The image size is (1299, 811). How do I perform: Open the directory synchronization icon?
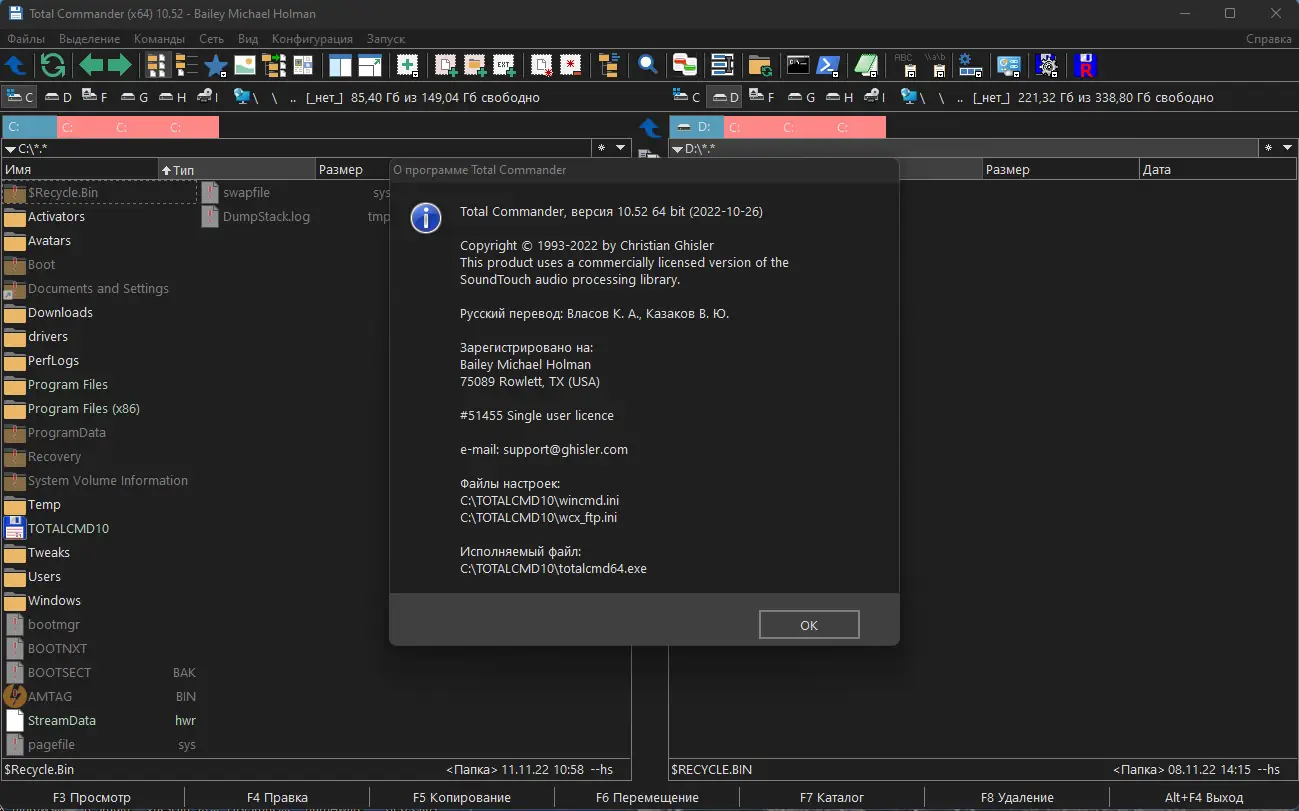point(758,64)
